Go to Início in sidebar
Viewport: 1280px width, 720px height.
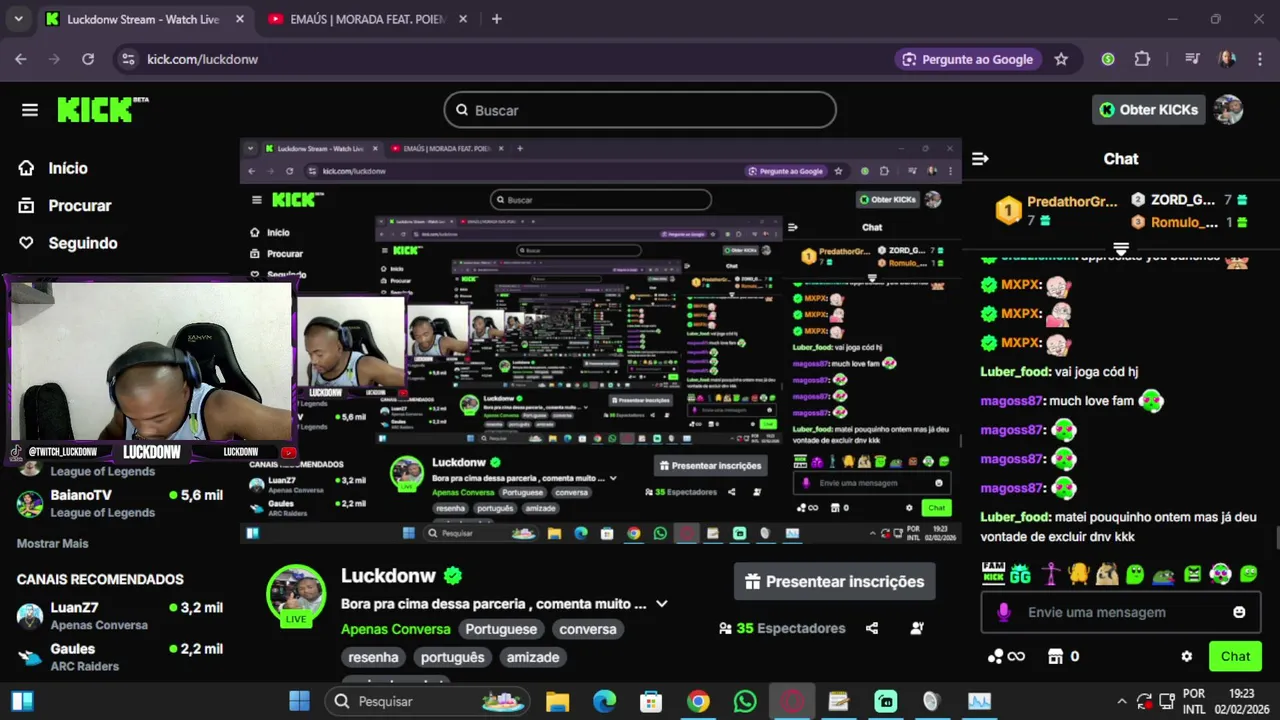point(68,168)
